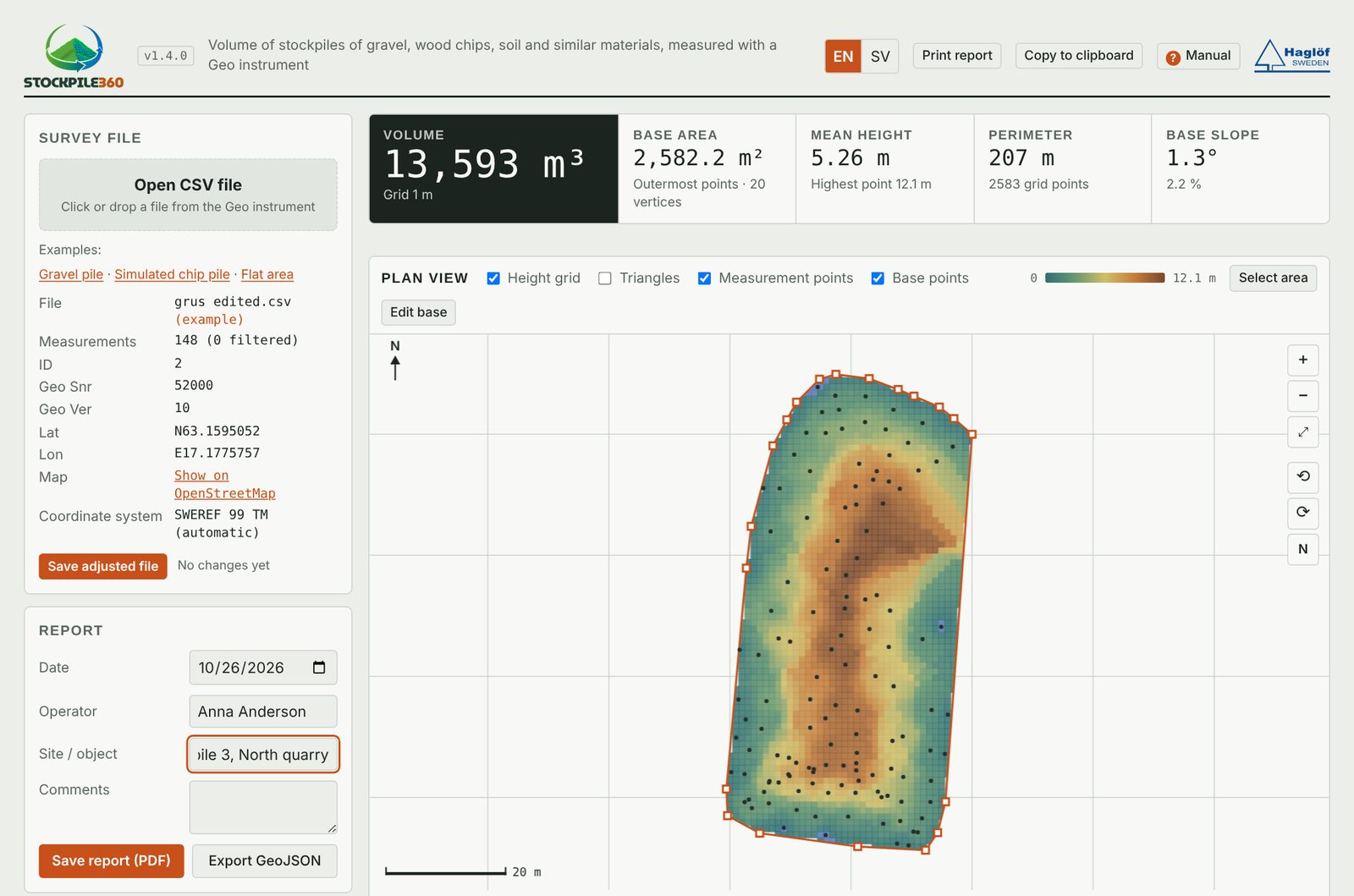Focus the Comments text area
1354x896 pixels.
coord(263,807)
